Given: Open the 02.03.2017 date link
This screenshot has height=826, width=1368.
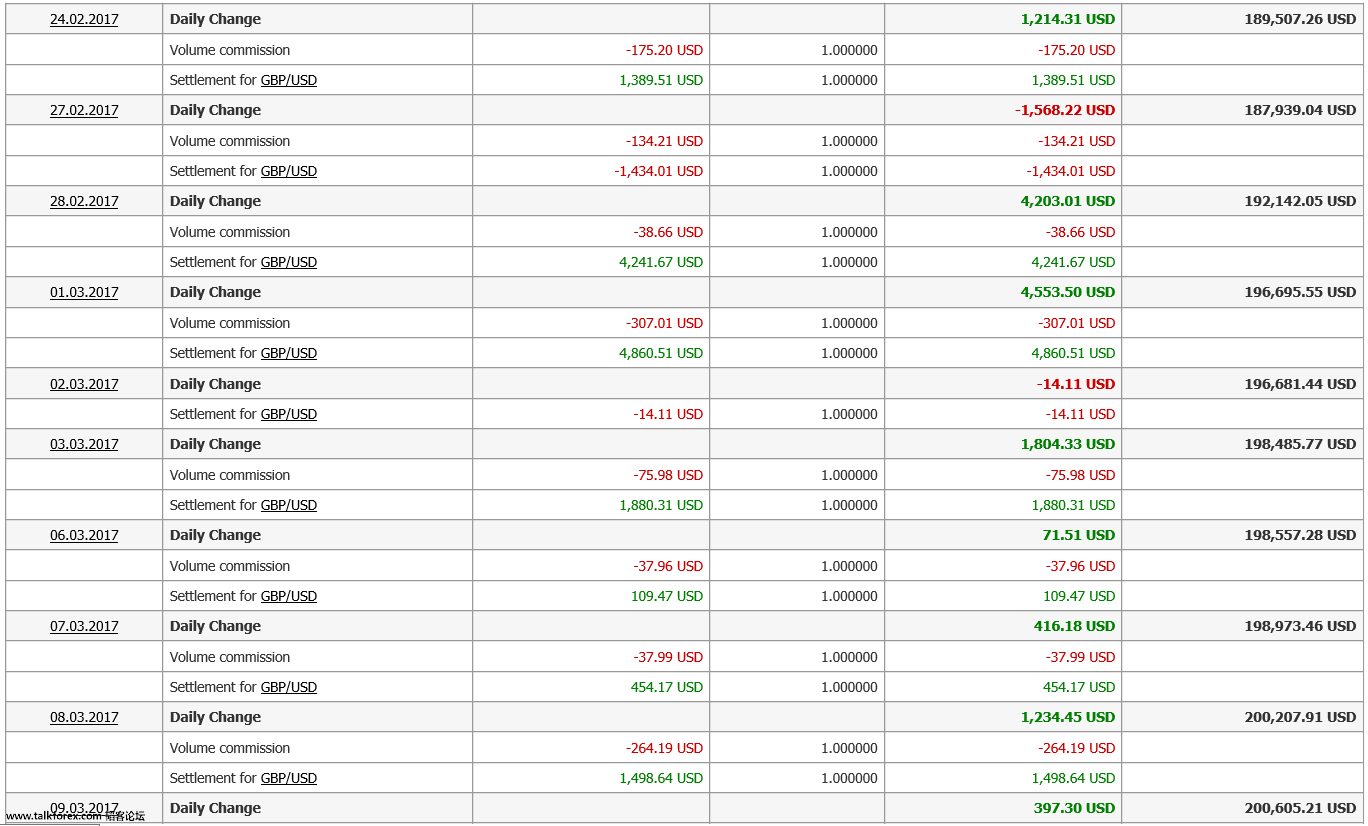Looking at the screenshot, I should pyautogui.click(x=84, y=384).
